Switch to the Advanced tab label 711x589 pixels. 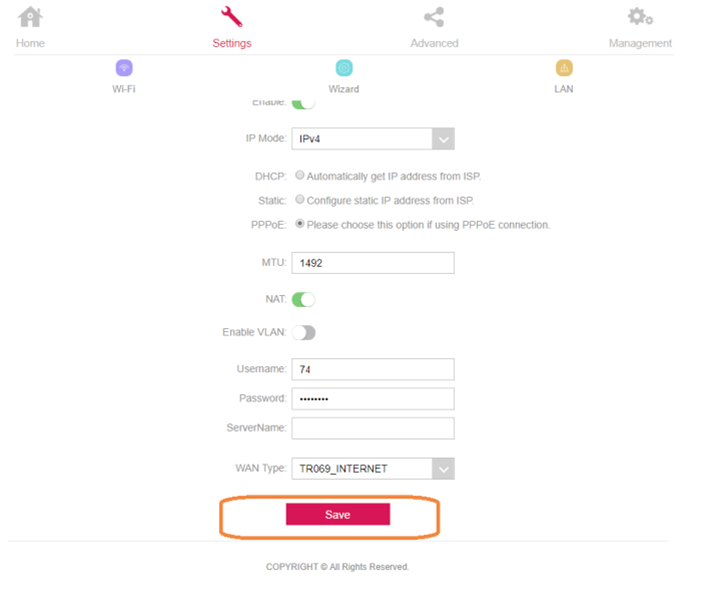(x=434, y=43)
